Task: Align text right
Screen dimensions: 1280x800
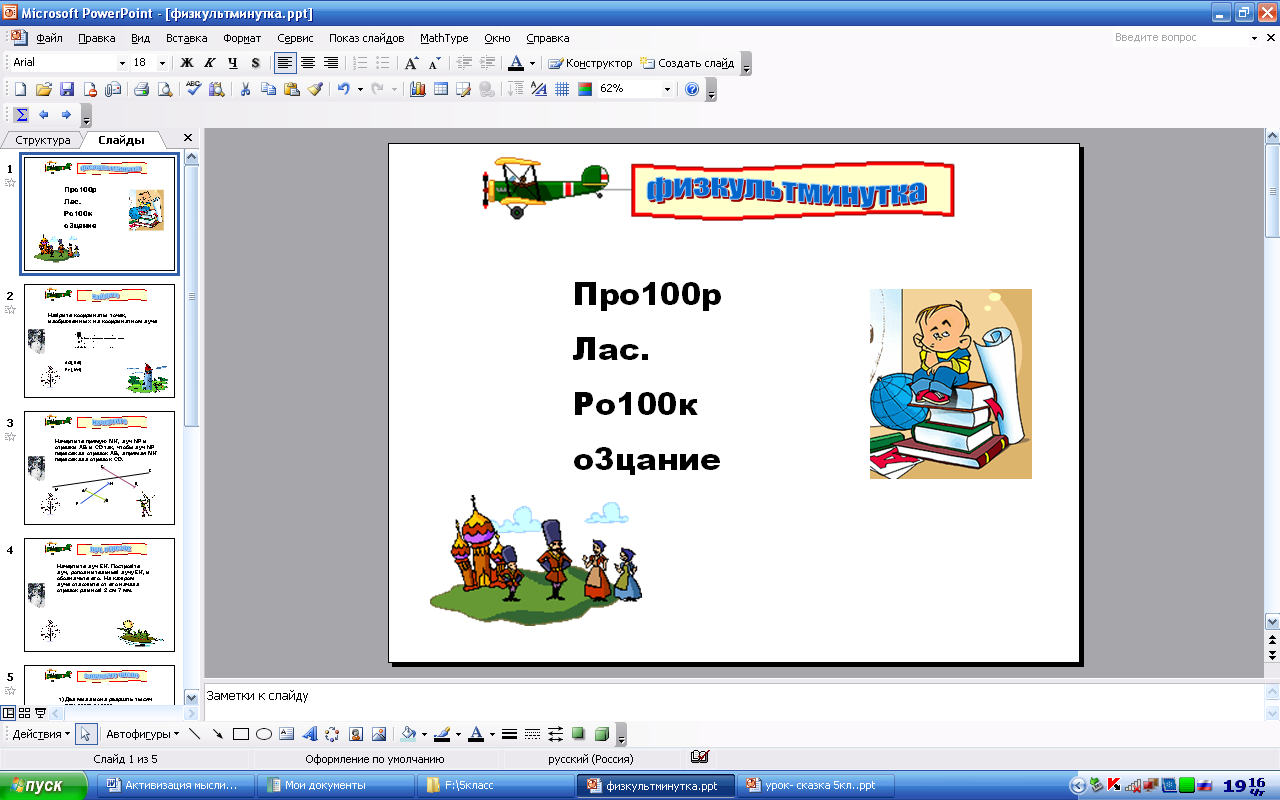Action: coord(331,63)
